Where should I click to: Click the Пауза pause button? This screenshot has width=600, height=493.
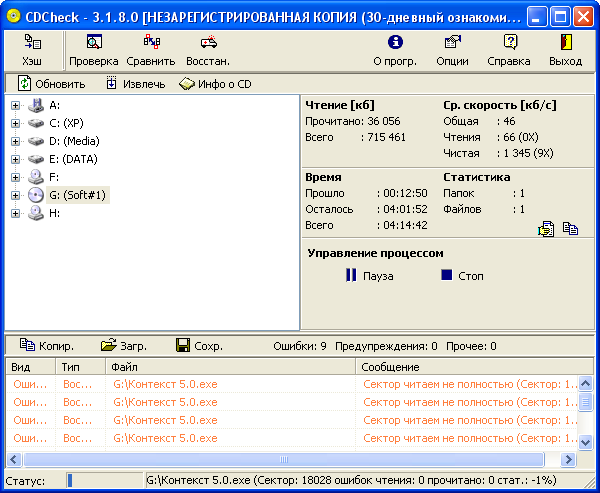coord(370,276)
